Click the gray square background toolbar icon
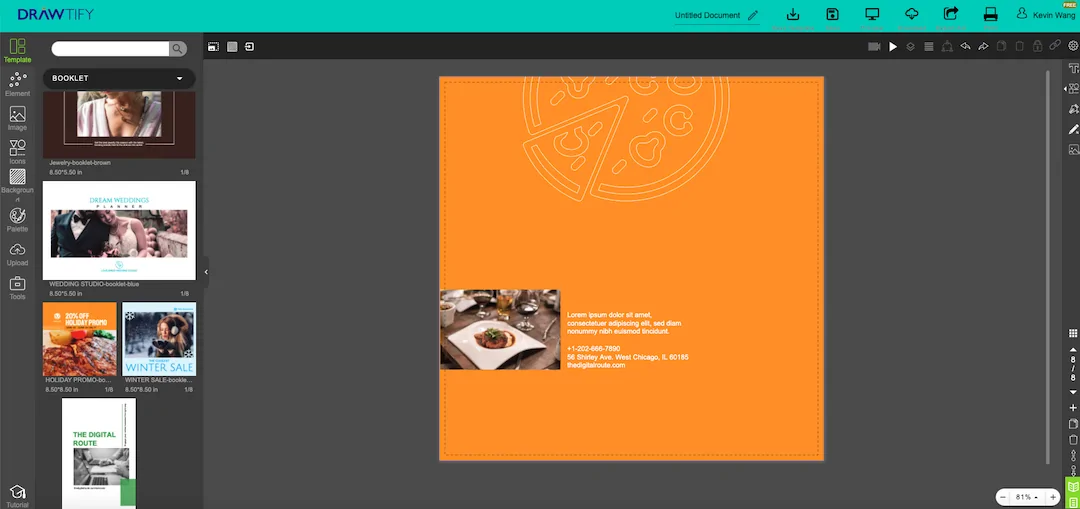Image resolution: width=1080 pixels, height=509 pixels. pyautogui.click(x=232, y=47)
